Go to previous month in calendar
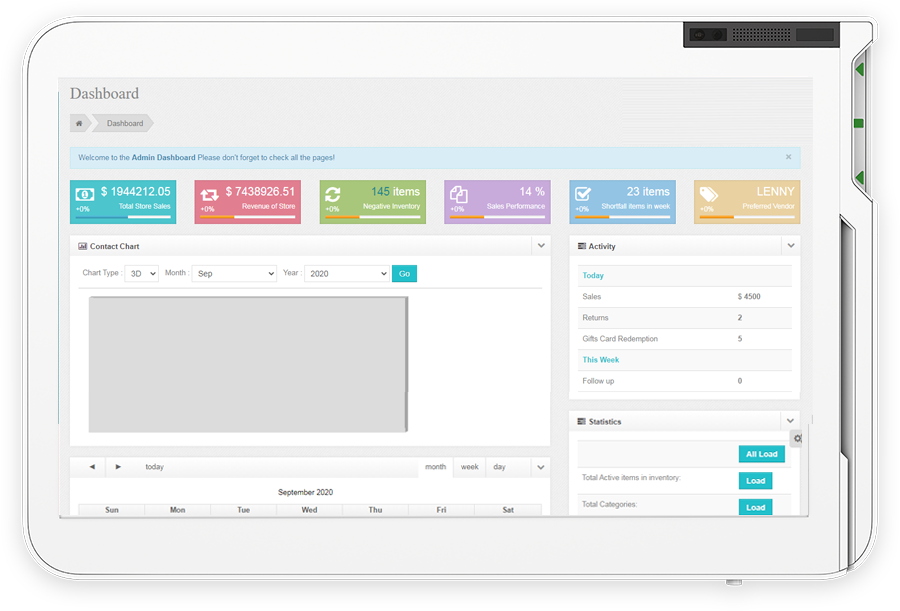 [92, 467]
